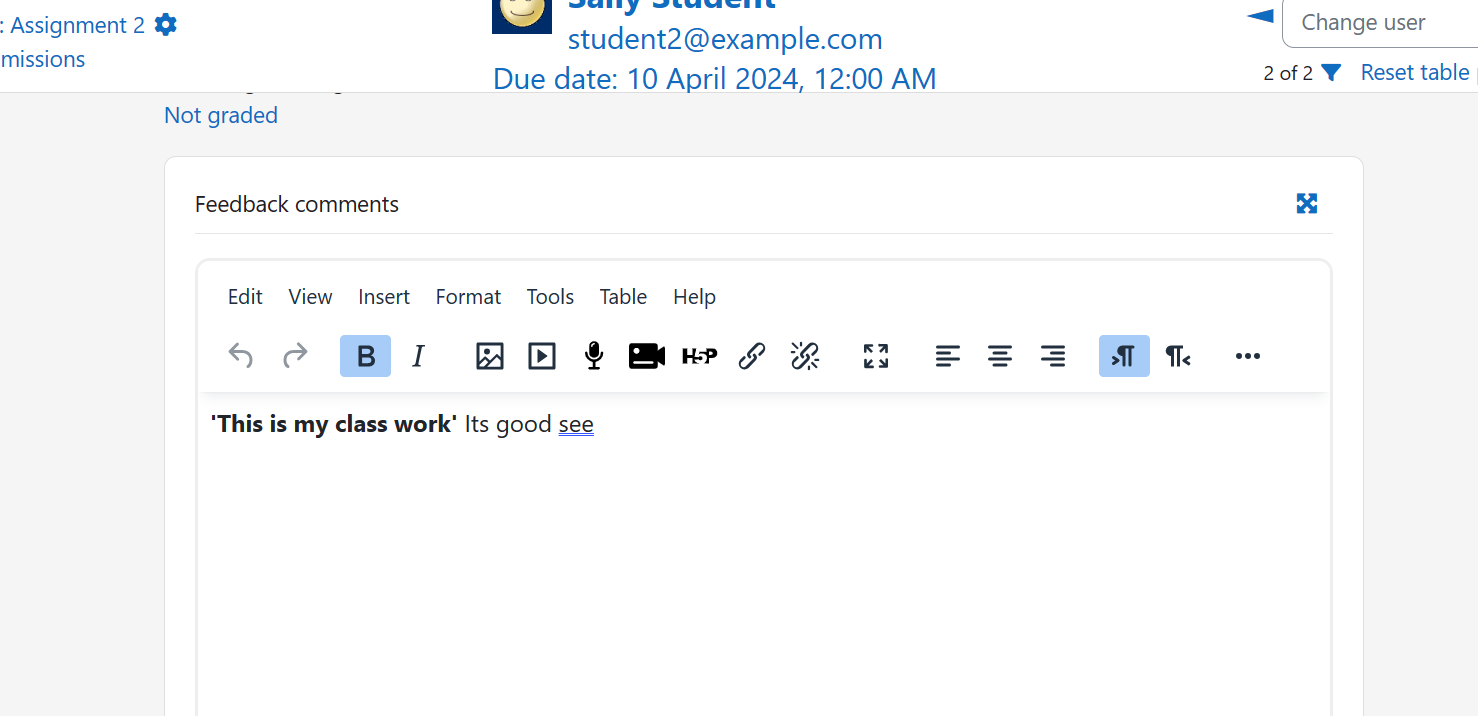Open the Change user dropdown
The width and height of the screenshot is (1478, 716).
tap(1380, 23)
